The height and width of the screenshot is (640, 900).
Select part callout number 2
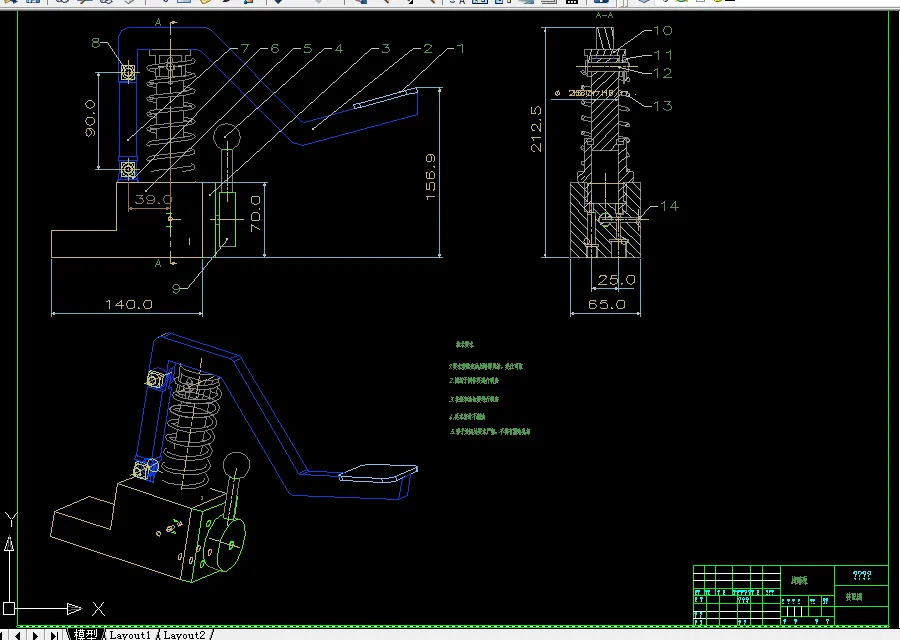pos(428,48)
